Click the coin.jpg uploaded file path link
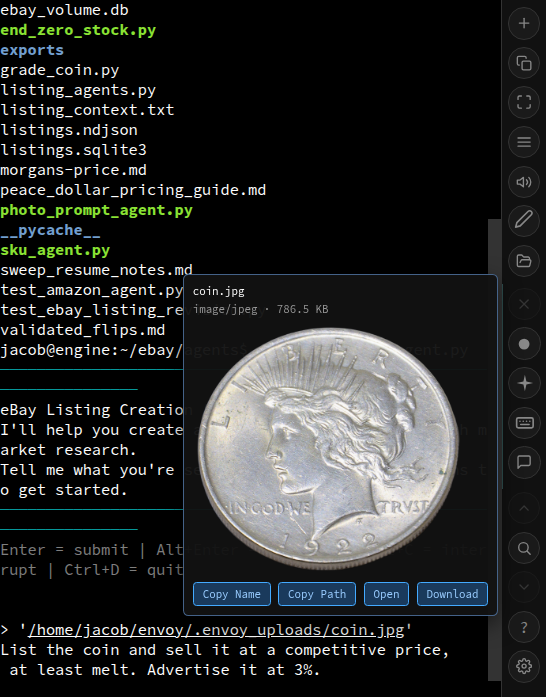The height and width of the screenshot is (697, 546). click(x=216, y=630)
